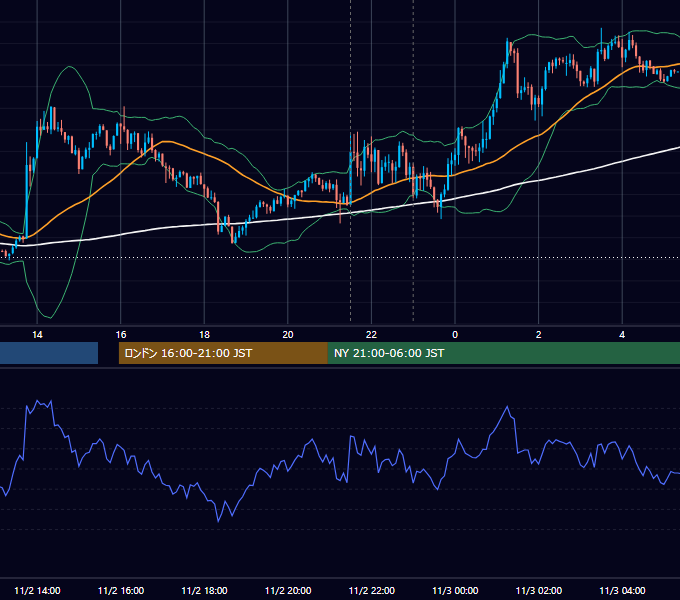The height and width of the screenshot is (600, 680).
Task: Click the blue session bar before London
Action: (49, 353)
